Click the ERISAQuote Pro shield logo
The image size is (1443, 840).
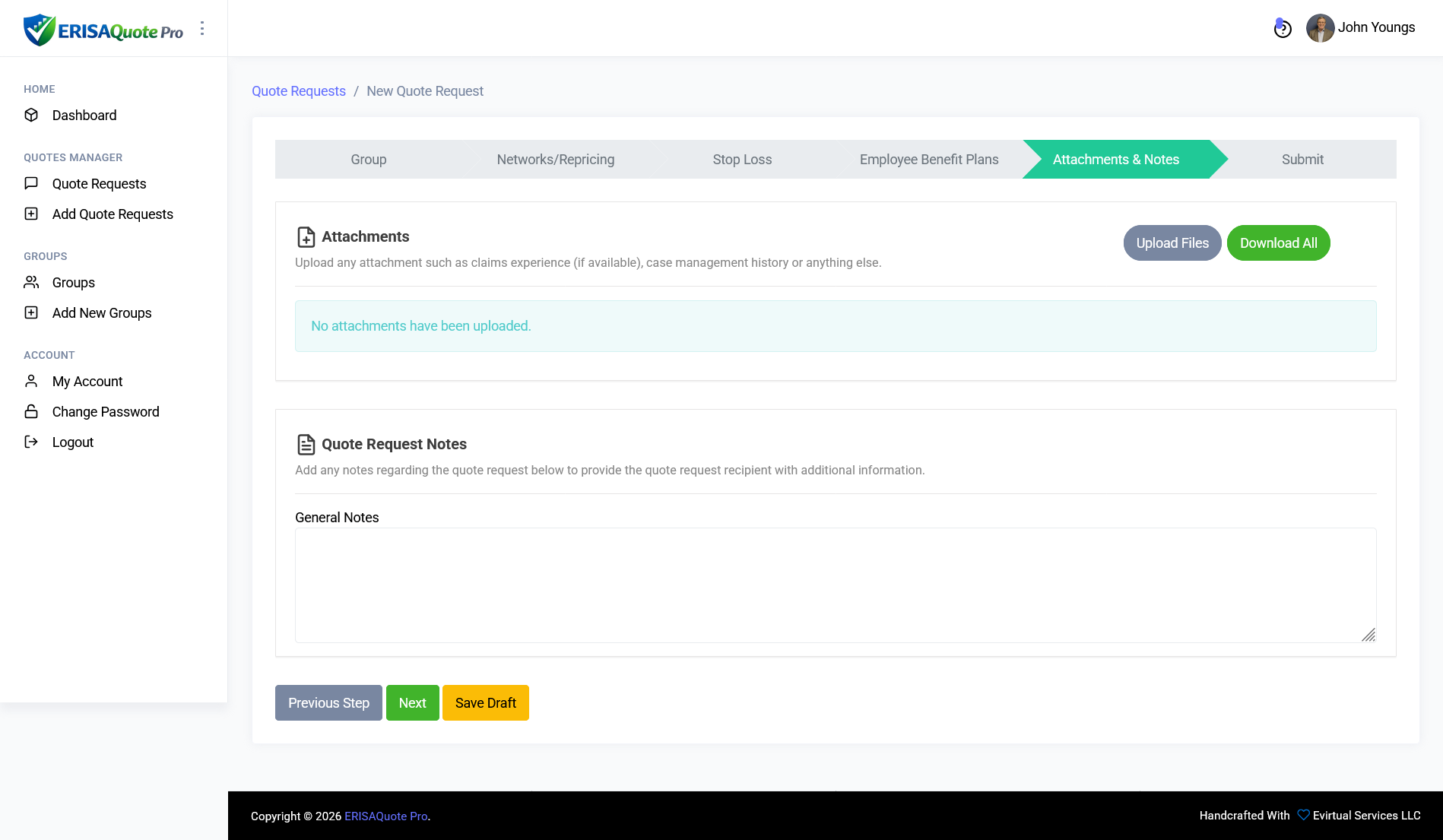pyautogui.click(x=40, y=30)
